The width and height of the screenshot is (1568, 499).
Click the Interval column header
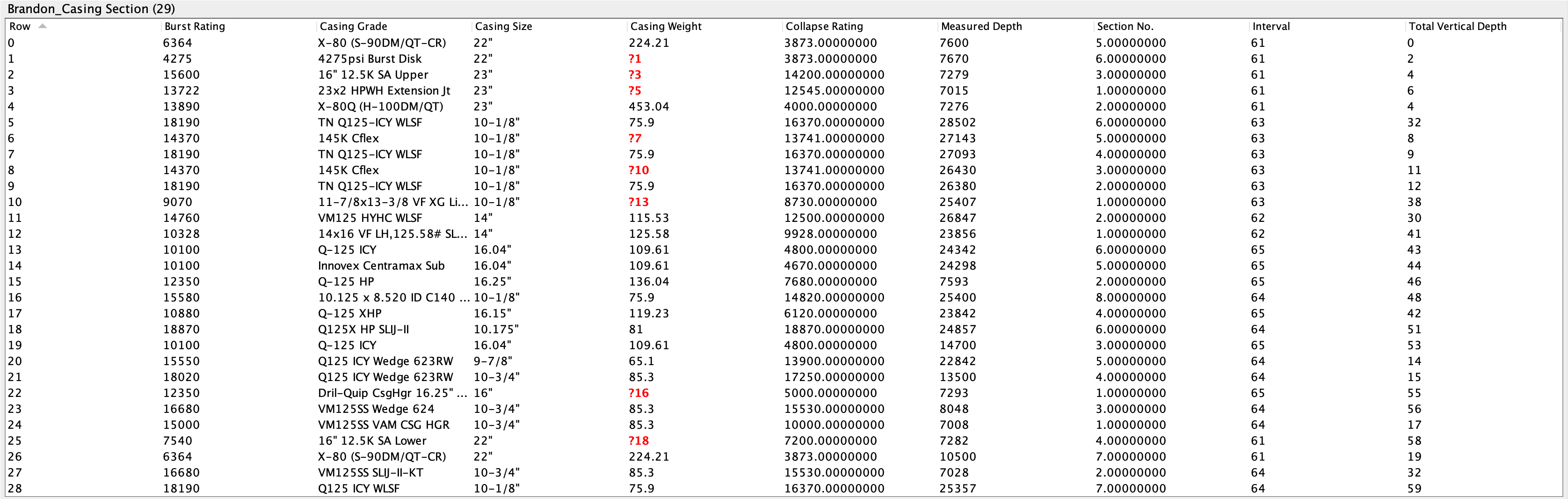click(x=1270, y=26)
